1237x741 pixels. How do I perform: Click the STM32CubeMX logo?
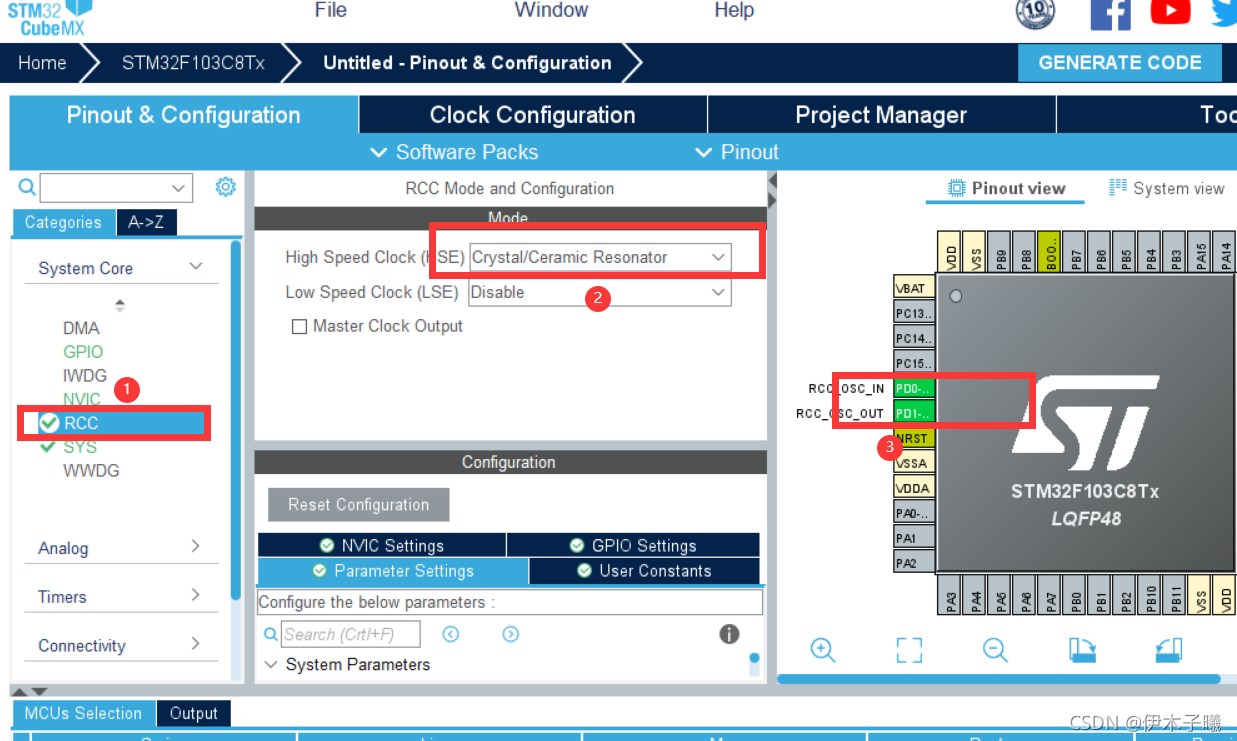coord(50,18)
